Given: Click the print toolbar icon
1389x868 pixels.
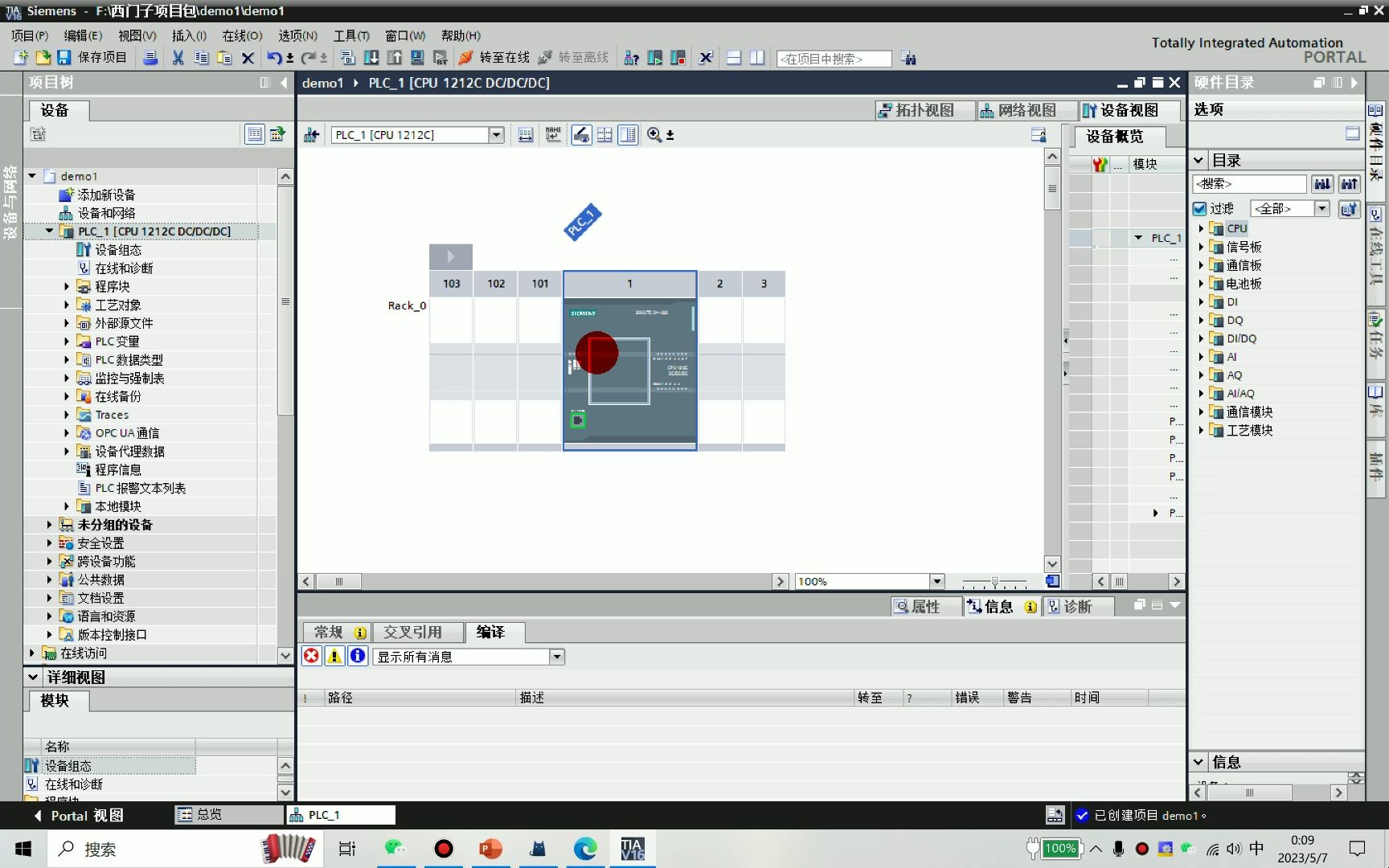Looking at the screenshot, I should (x=150, y=58).
